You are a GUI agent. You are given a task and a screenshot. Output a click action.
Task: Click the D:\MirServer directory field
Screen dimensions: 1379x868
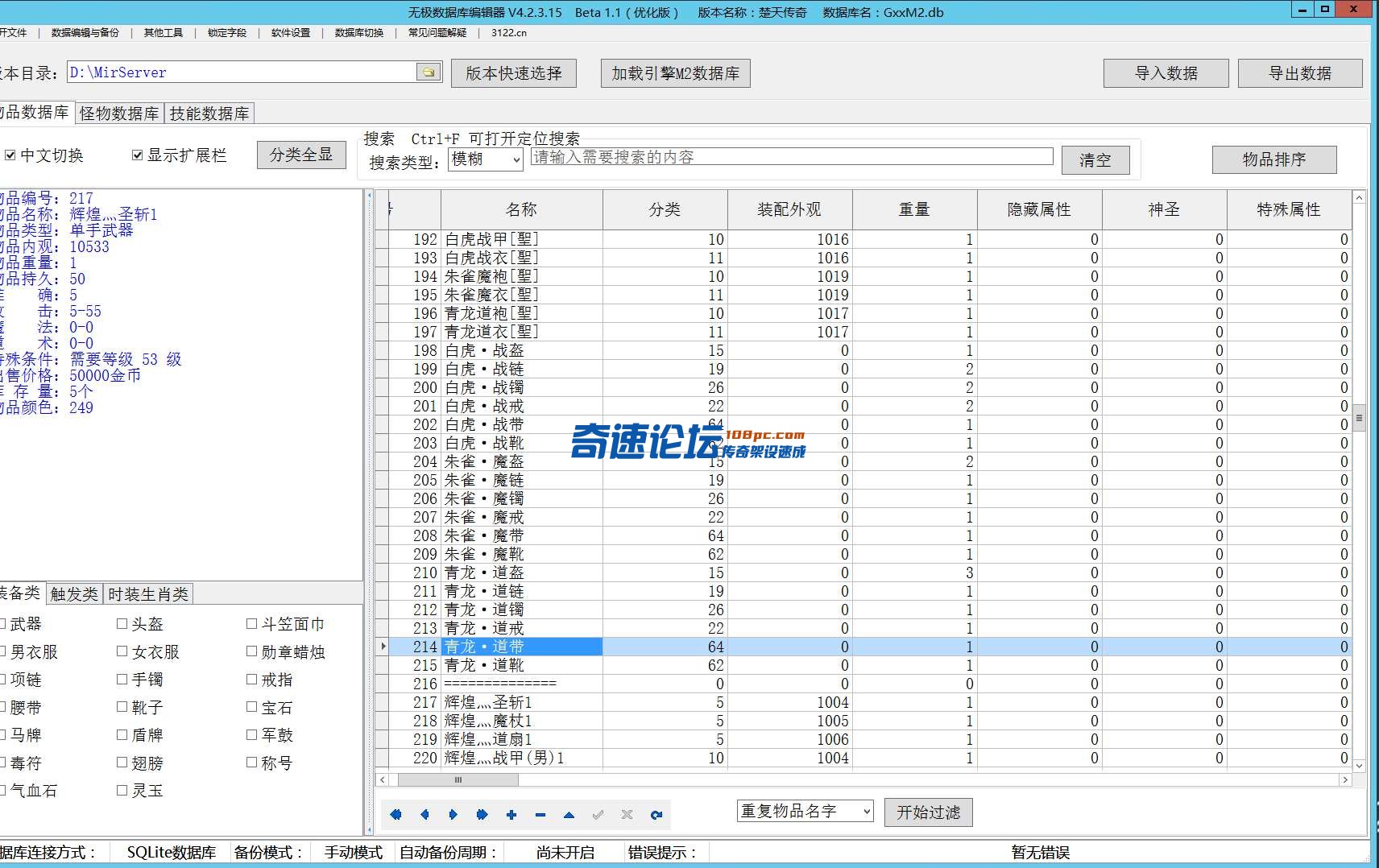[242, 72]
